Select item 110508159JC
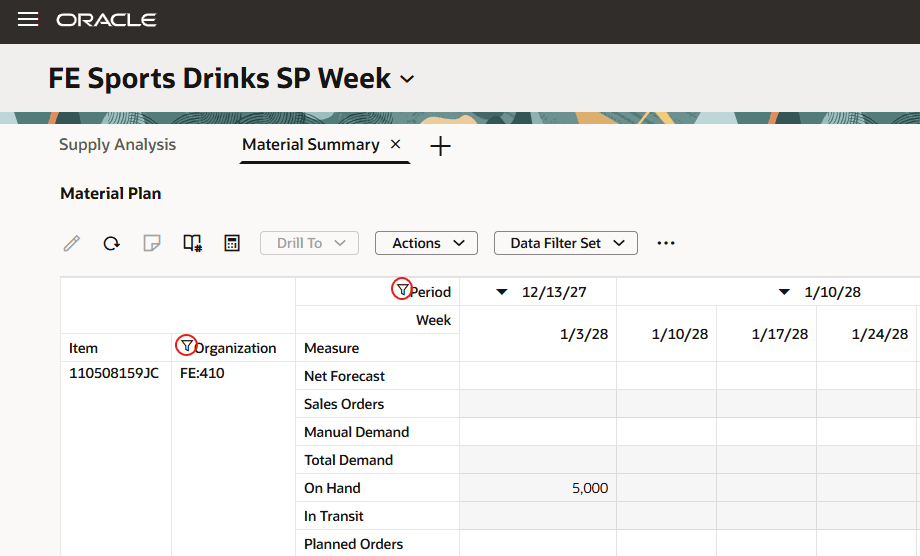 [114, 373]
